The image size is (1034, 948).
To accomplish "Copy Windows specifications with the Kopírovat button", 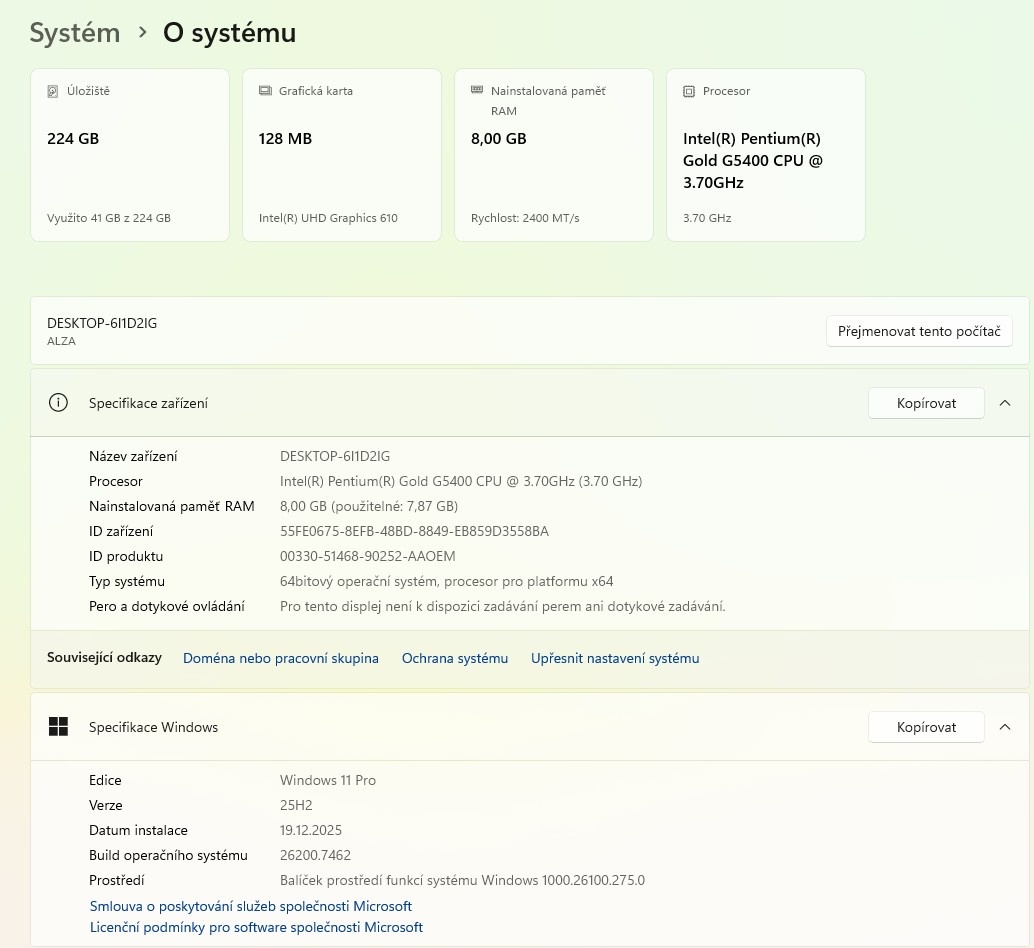I will pyautogui.click(x=926, y=727).
